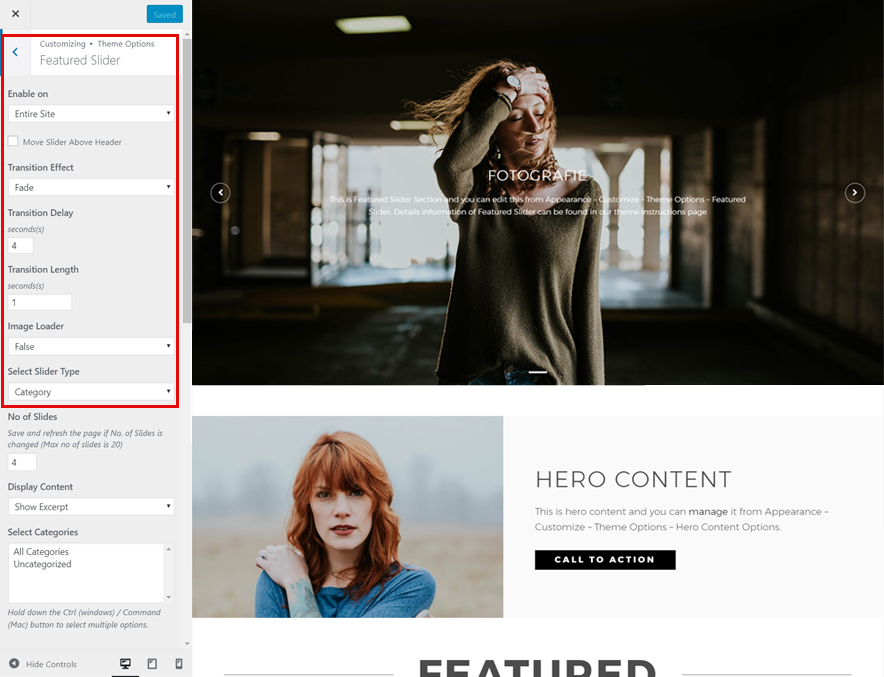Enable Move Slider Above Header checkbox
The image size is (884, 677).
coord(13,142)
